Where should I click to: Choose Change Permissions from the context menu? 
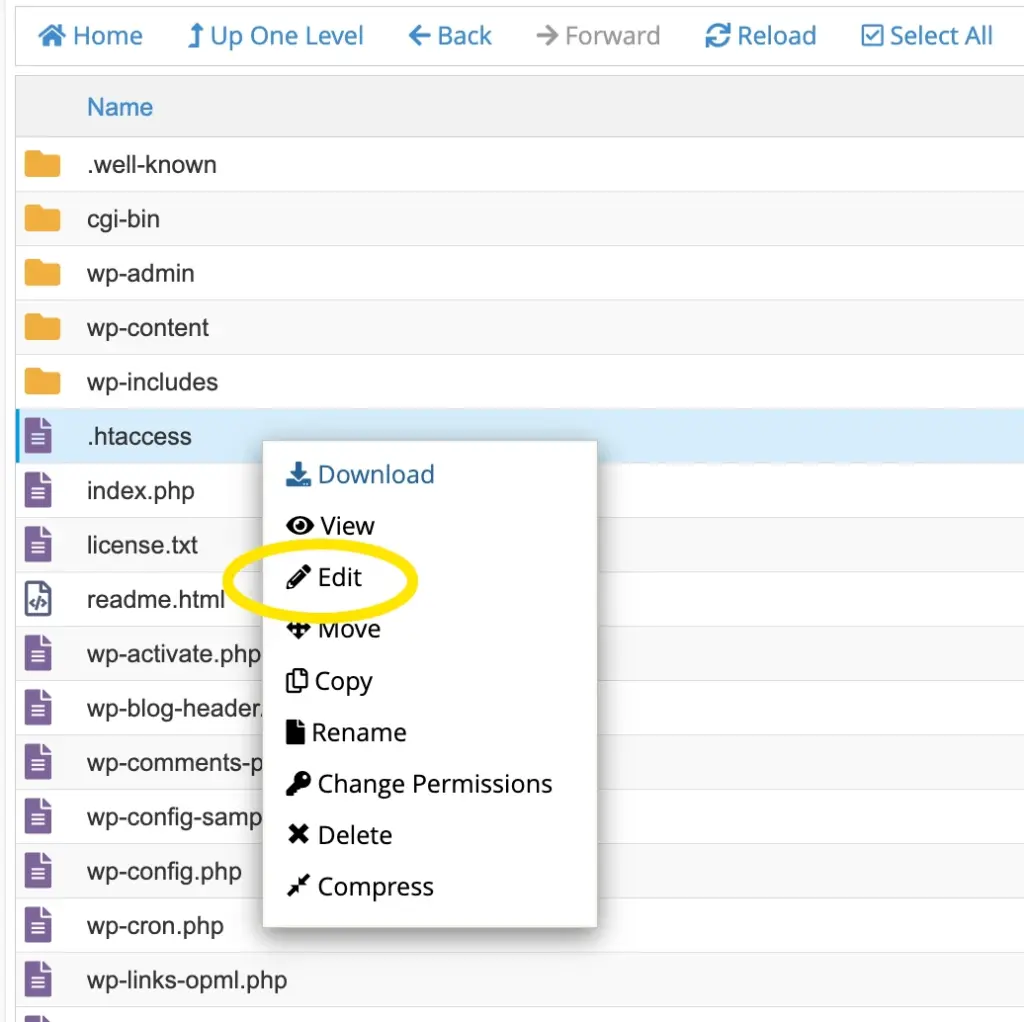(x=419, y=784)
